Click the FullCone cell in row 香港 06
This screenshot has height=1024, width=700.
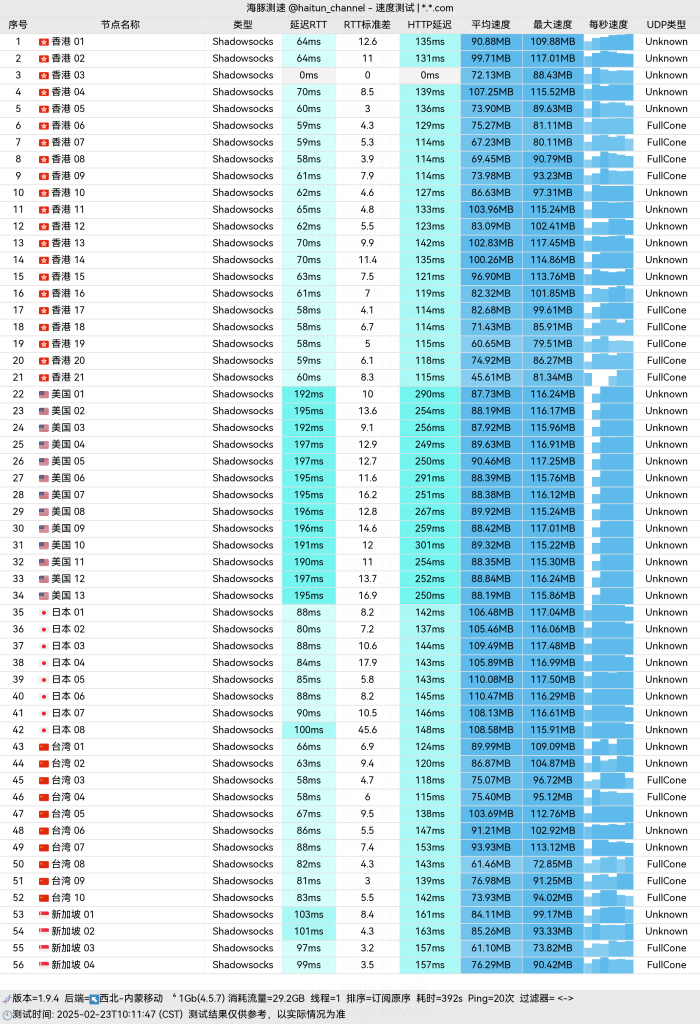[x=667, y=125]
